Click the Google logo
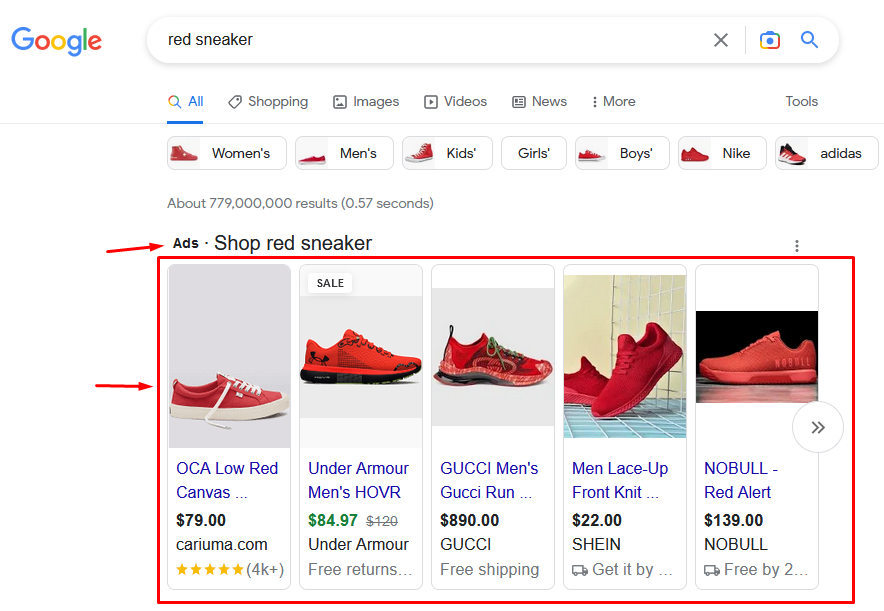This screenshot has height=611, width=884. tap(56, 41)
